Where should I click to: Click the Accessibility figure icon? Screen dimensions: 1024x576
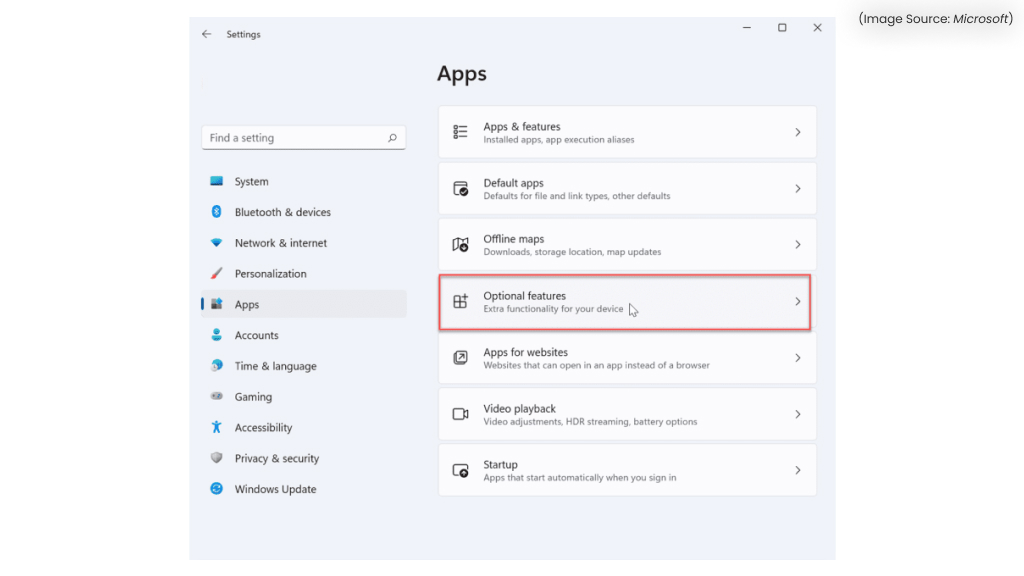pyautogui.click(x=216, y=427)
